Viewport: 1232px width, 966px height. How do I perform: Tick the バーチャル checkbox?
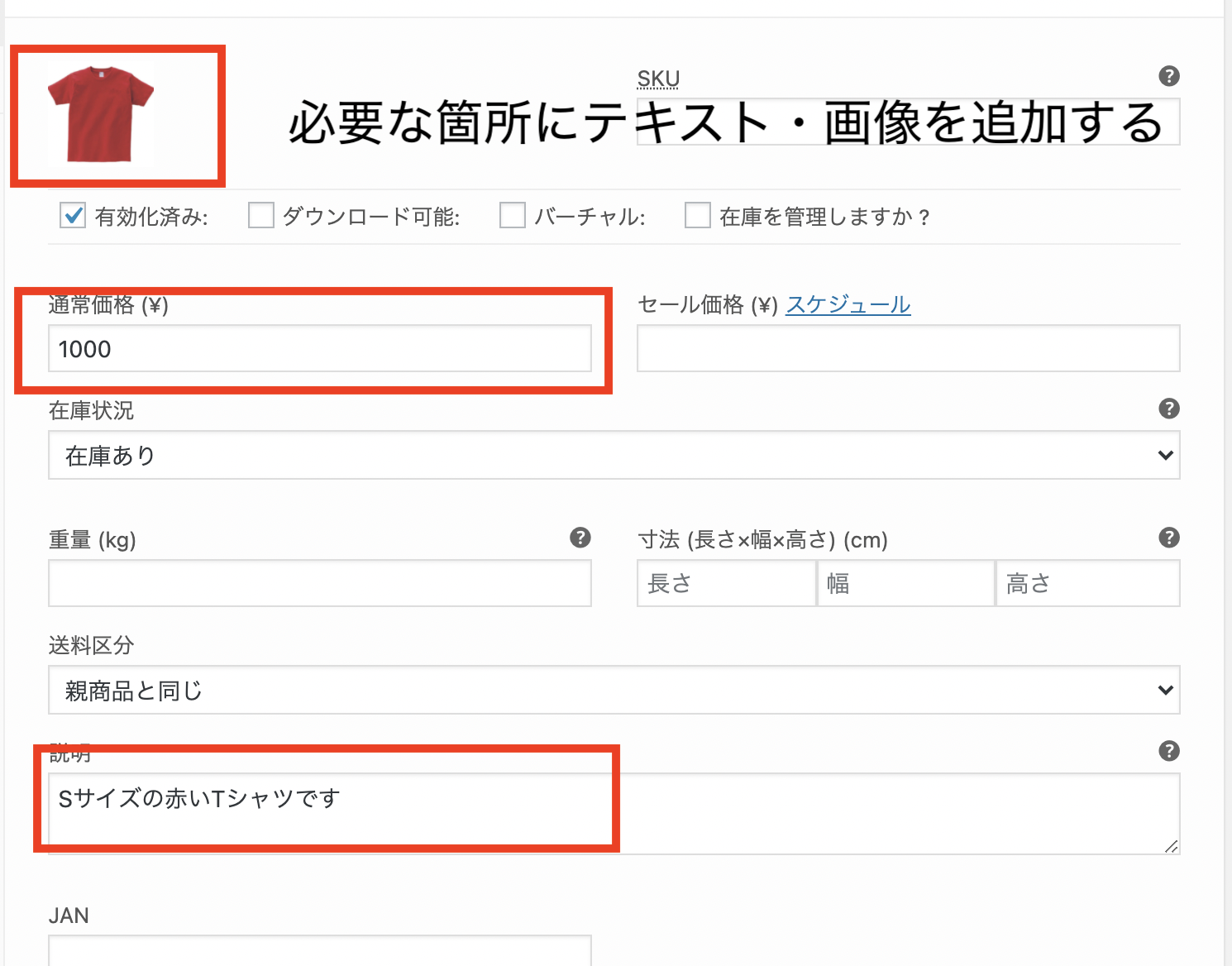[513, 216]
